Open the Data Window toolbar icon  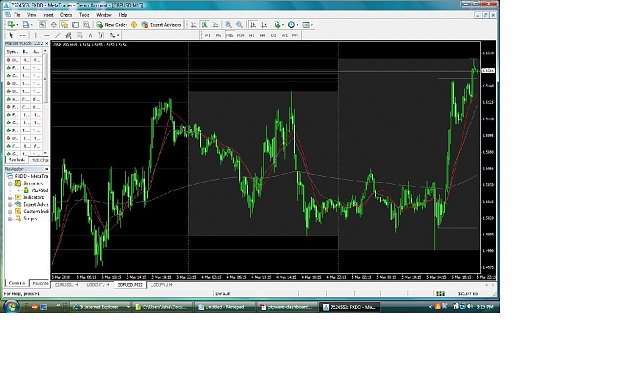[x=53, y=25]
